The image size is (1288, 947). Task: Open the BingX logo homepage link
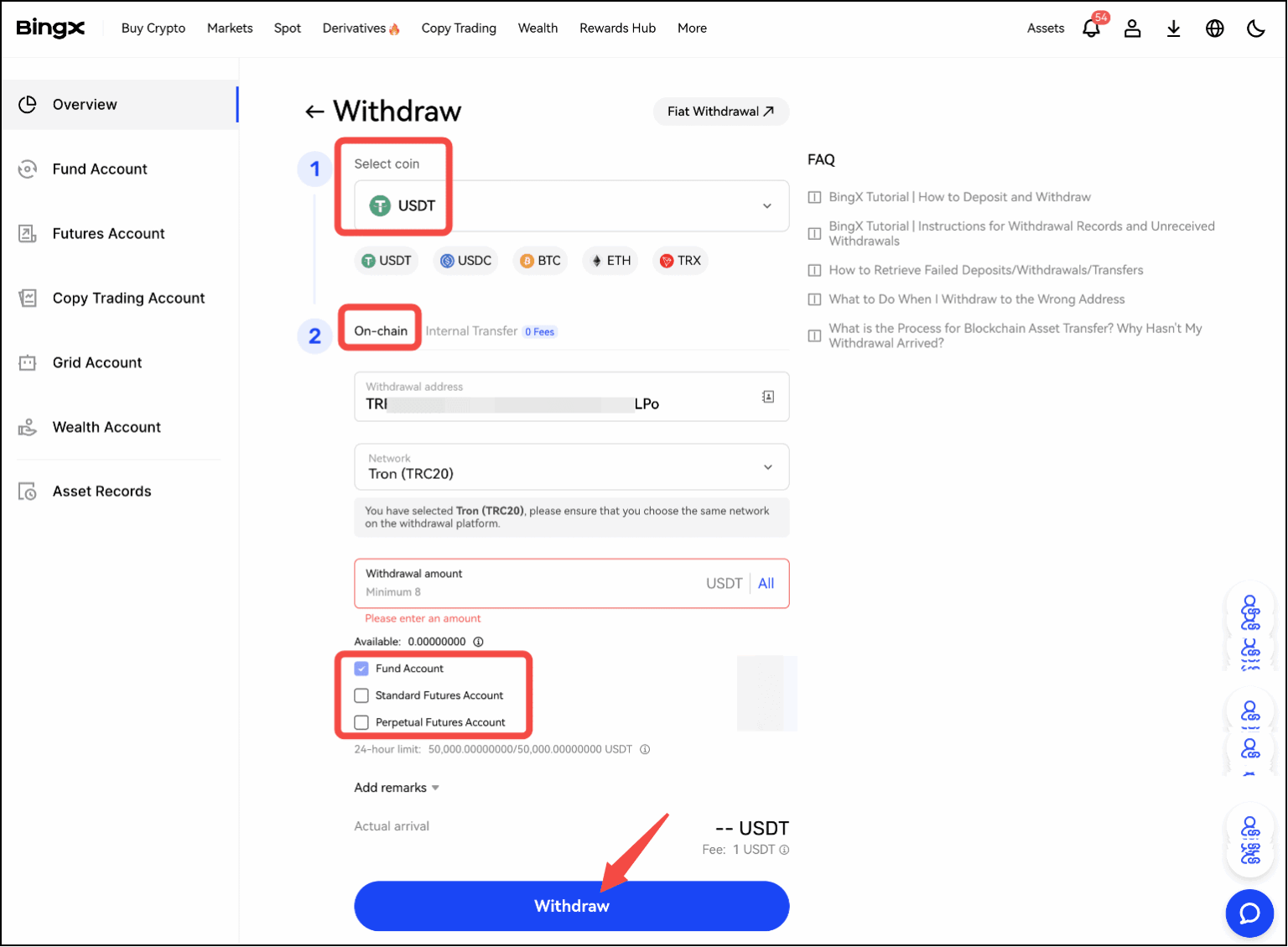coord(50,28)
